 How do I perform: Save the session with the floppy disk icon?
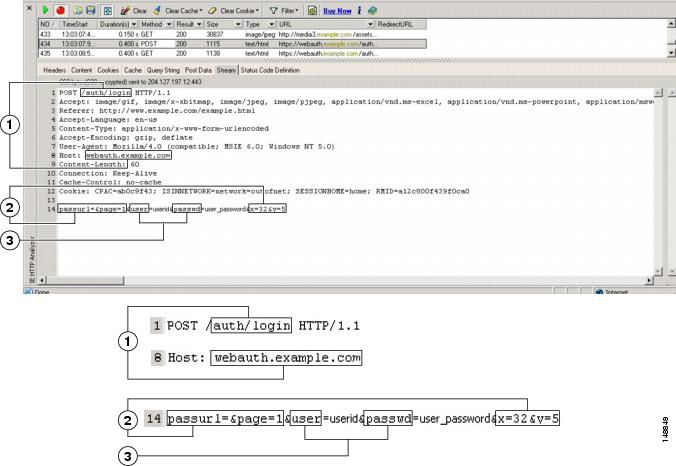pos(90,10)
